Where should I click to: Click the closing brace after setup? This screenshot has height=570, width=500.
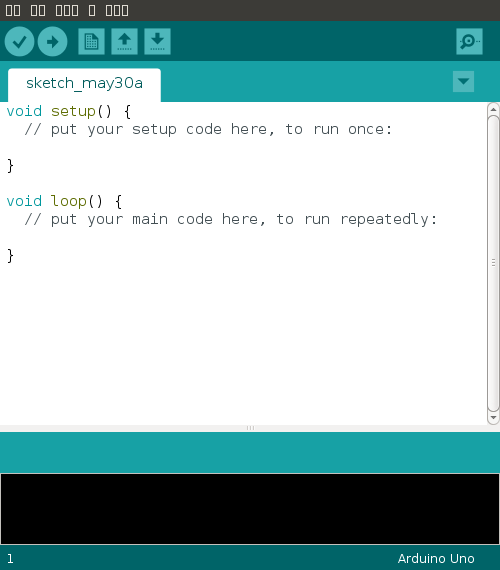coord(10,166)
